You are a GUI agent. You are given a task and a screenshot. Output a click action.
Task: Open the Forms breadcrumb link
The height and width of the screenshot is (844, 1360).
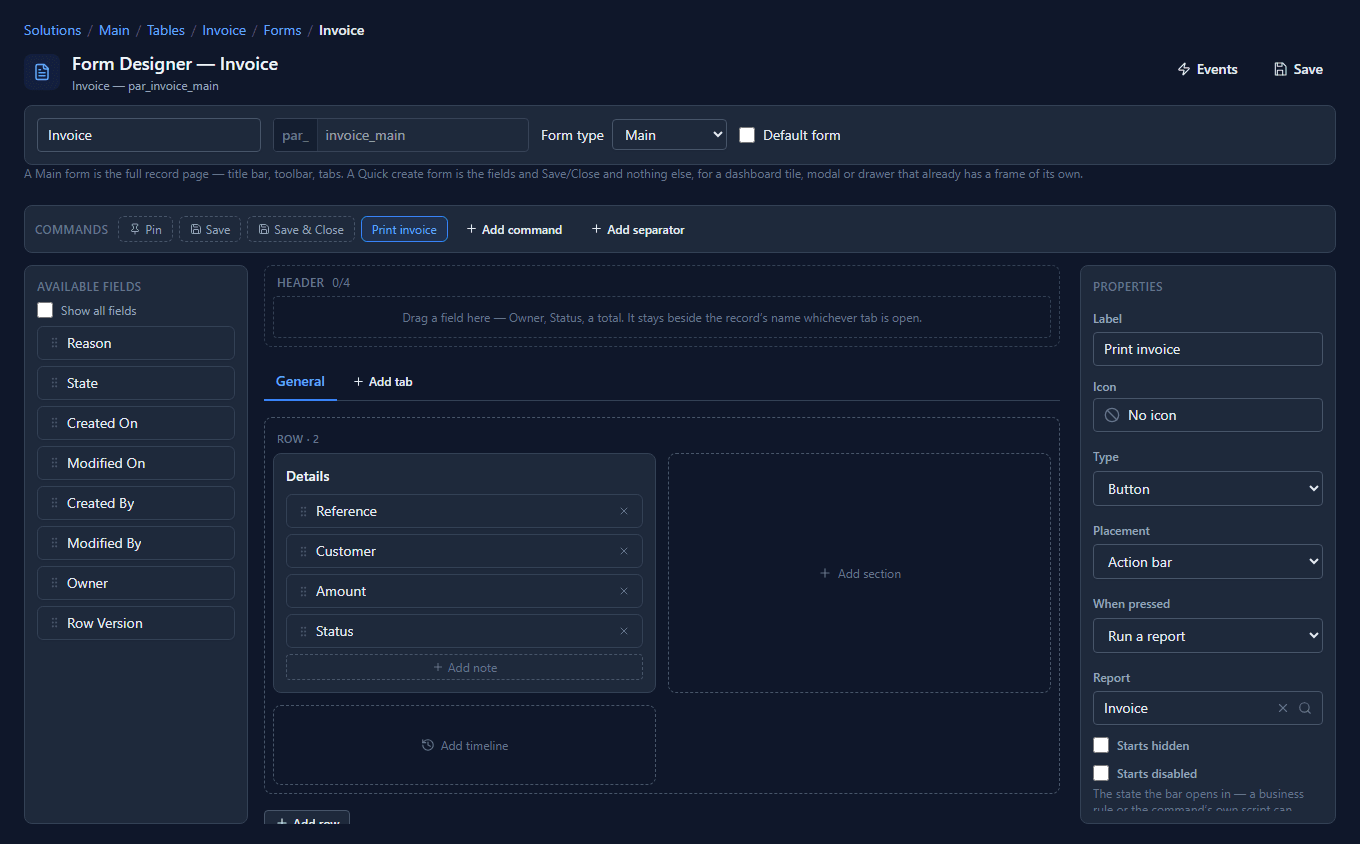pos(282,30)
